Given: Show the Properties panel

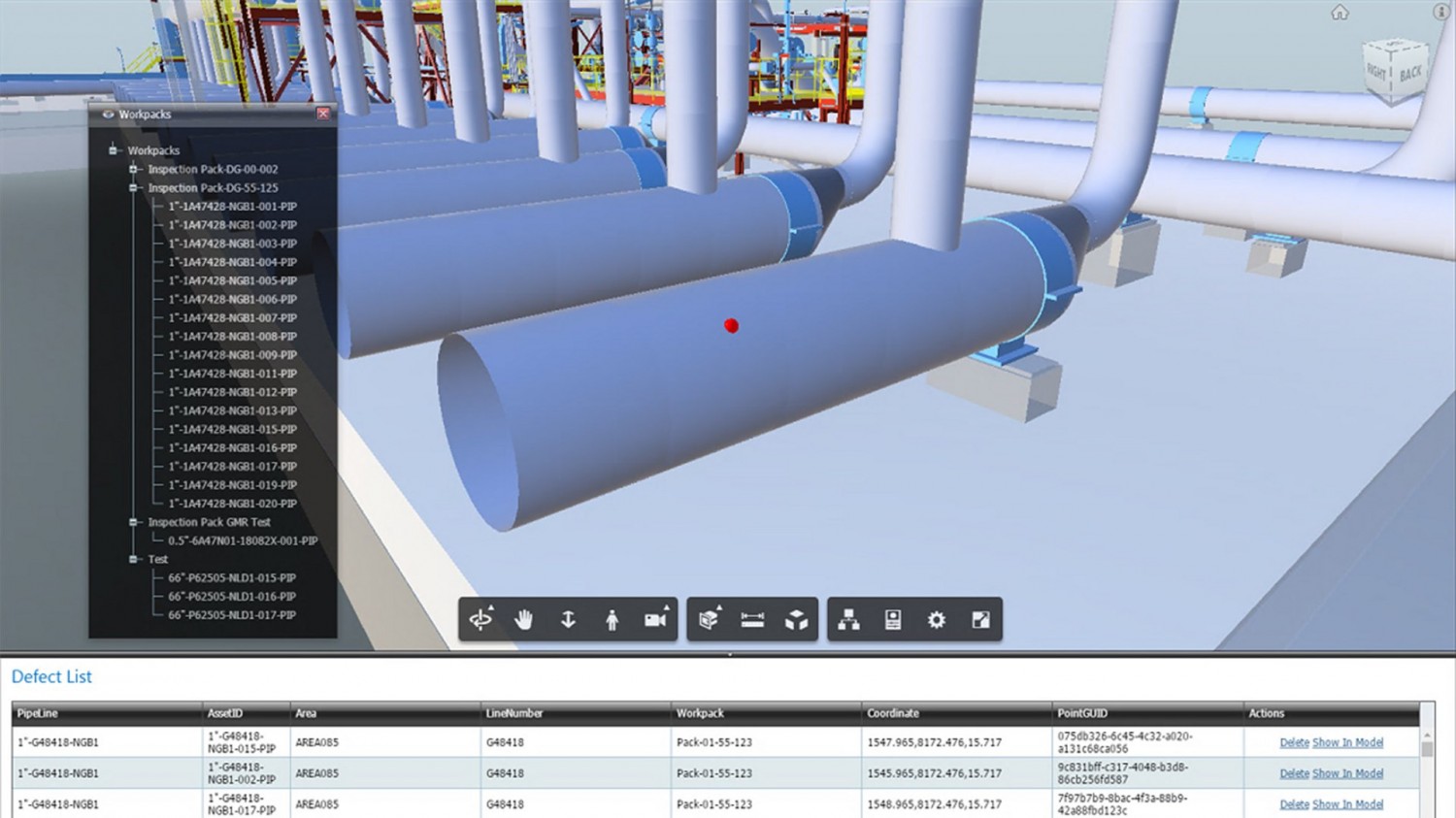Looking at the screenshot, I should (893, 619).
